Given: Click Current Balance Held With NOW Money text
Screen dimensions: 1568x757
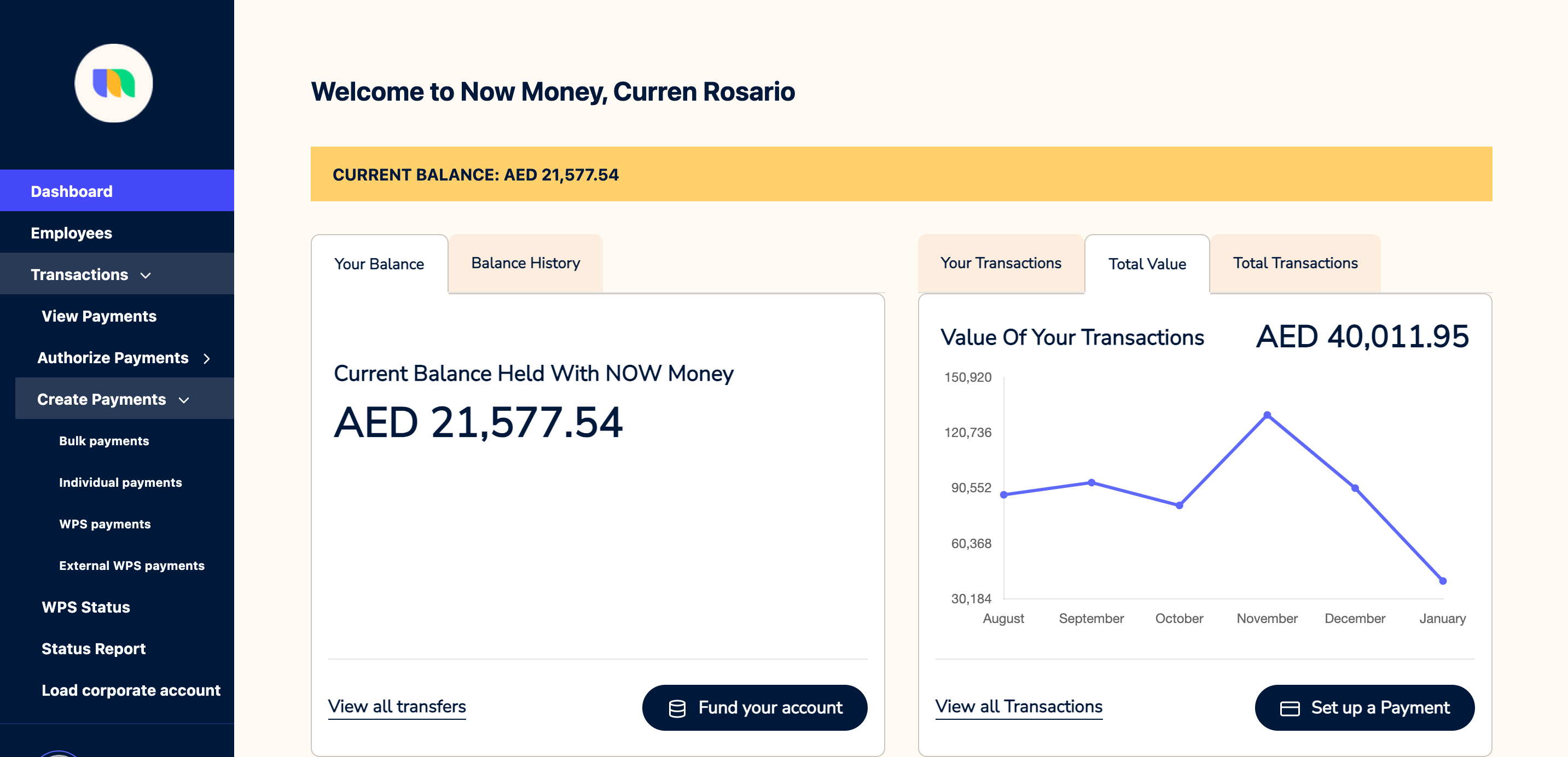Looking at the screenshot, I should click(x=534, y=373).
